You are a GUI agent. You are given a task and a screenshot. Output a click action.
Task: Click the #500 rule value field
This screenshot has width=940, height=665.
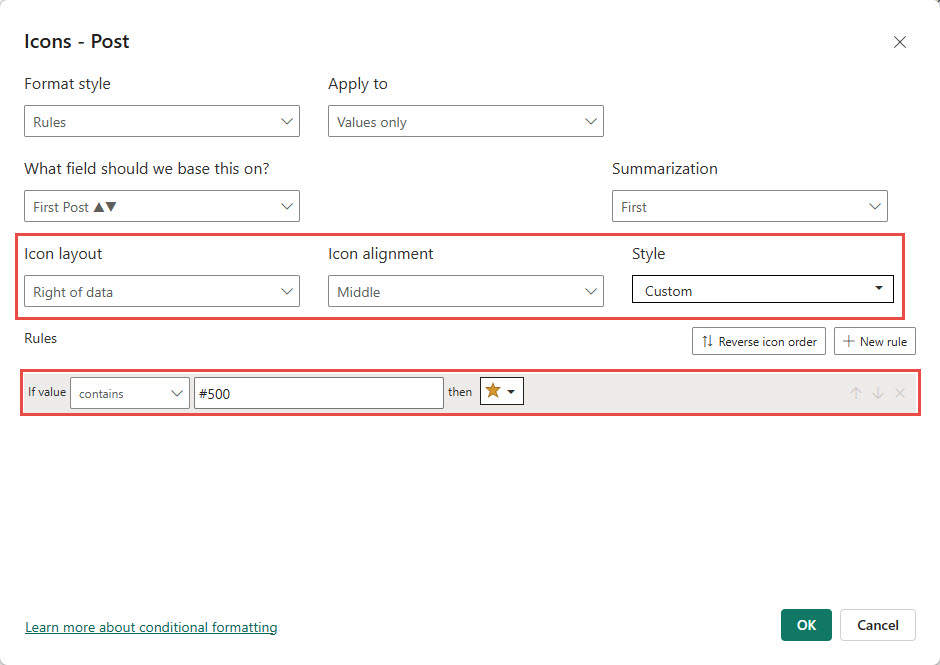(318, 393)
